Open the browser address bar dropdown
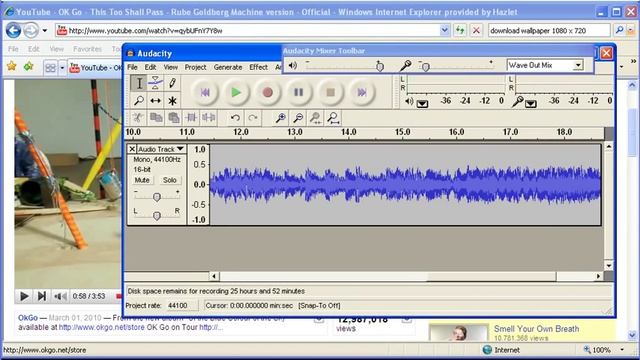The height and width of the screenshot is (360, 640). pyautogui.click(x=445, y=30)
